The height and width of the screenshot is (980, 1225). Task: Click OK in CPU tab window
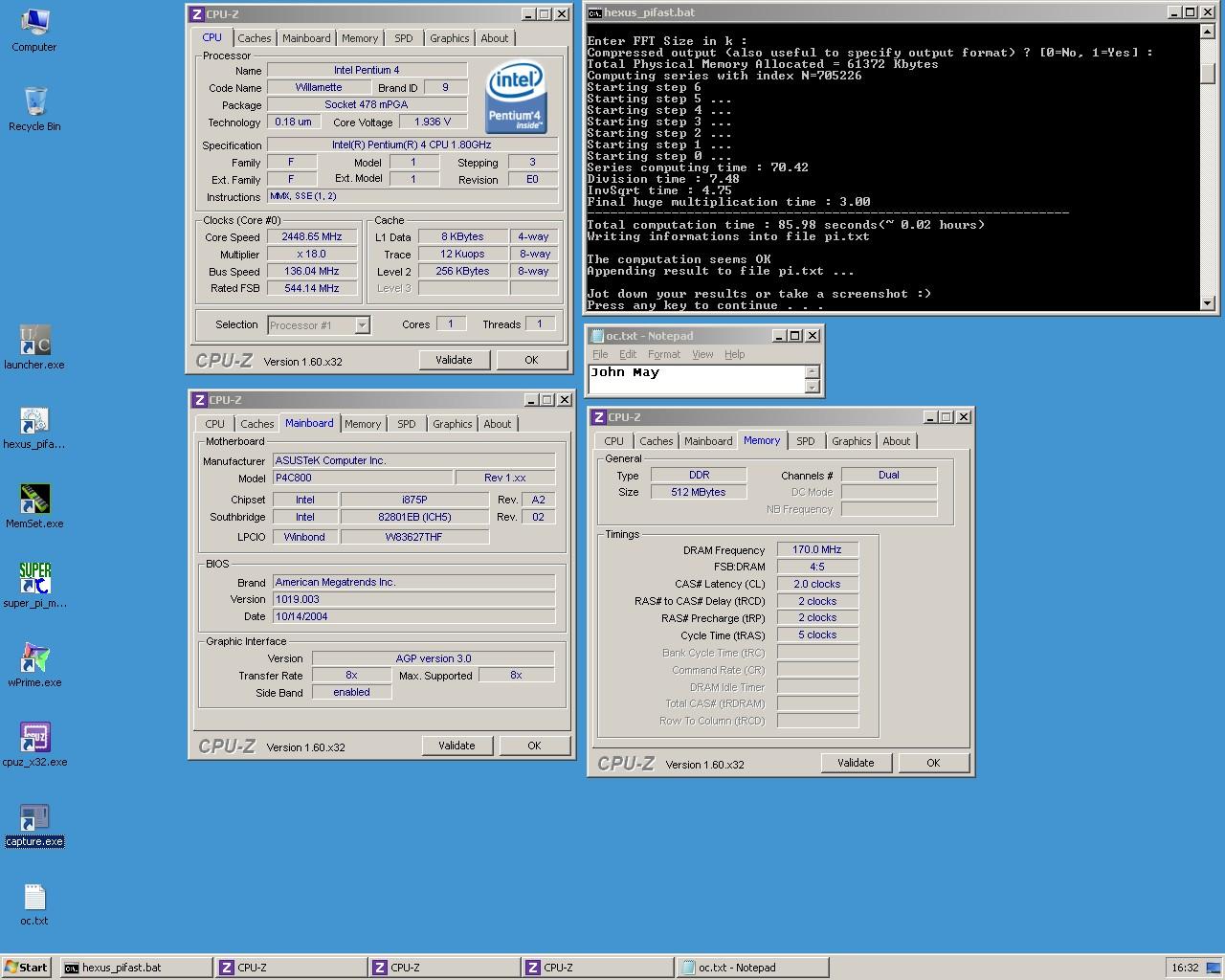pos(531,360)
